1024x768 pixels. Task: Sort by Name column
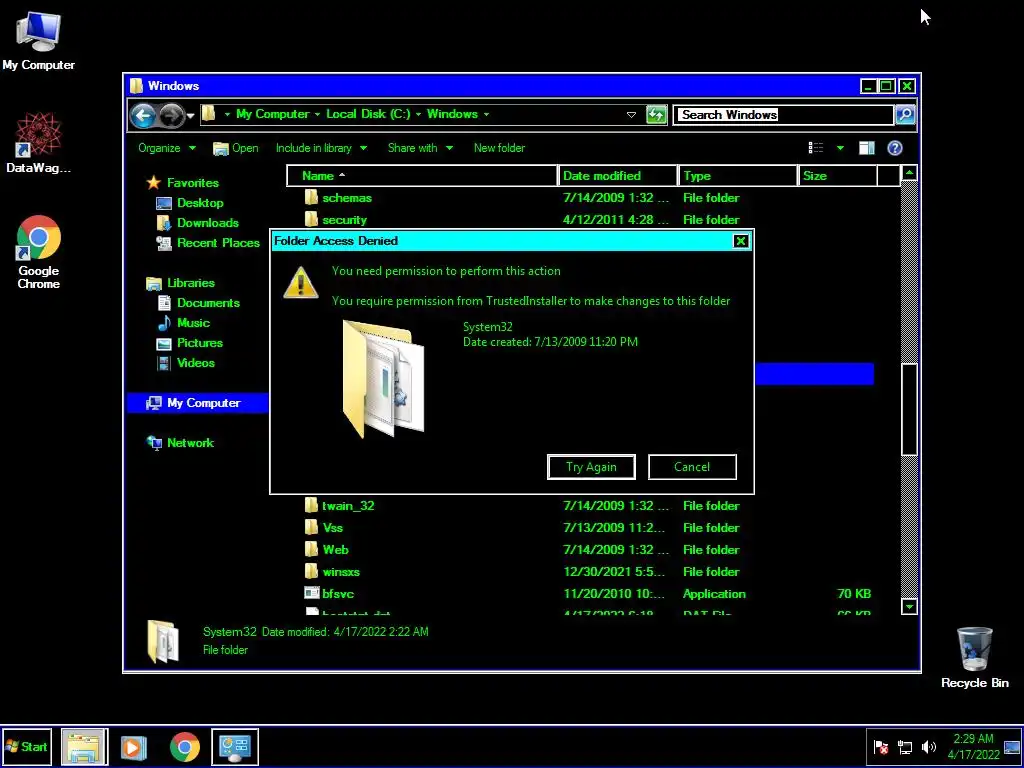(x=422, y=176)
